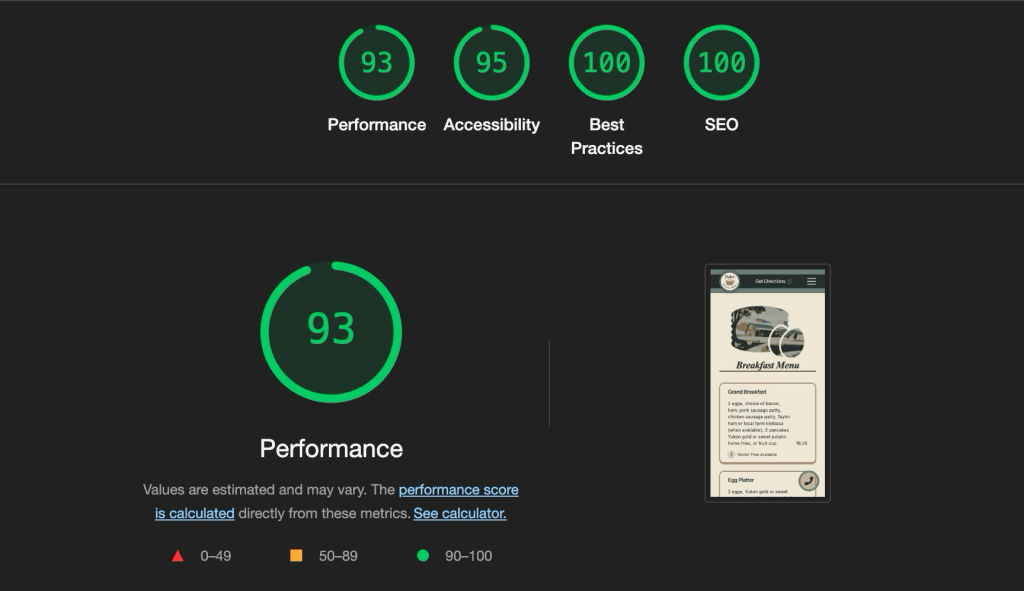
Task: Click the 'Performance' label under top gauge
Action: click(x=376, y=125)
